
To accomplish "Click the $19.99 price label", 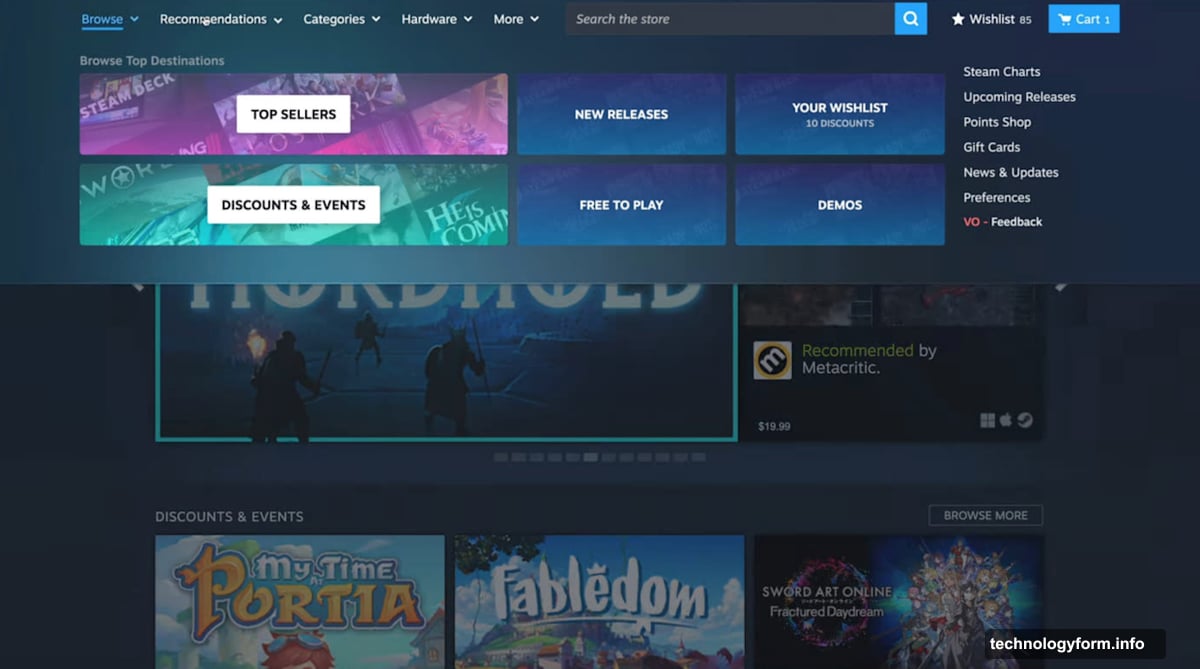I will 774,426.
